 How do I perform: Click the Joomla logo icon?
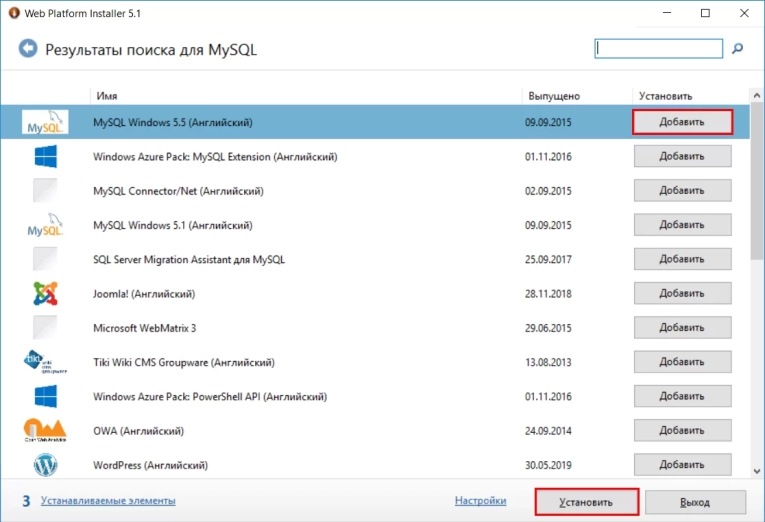45,293
